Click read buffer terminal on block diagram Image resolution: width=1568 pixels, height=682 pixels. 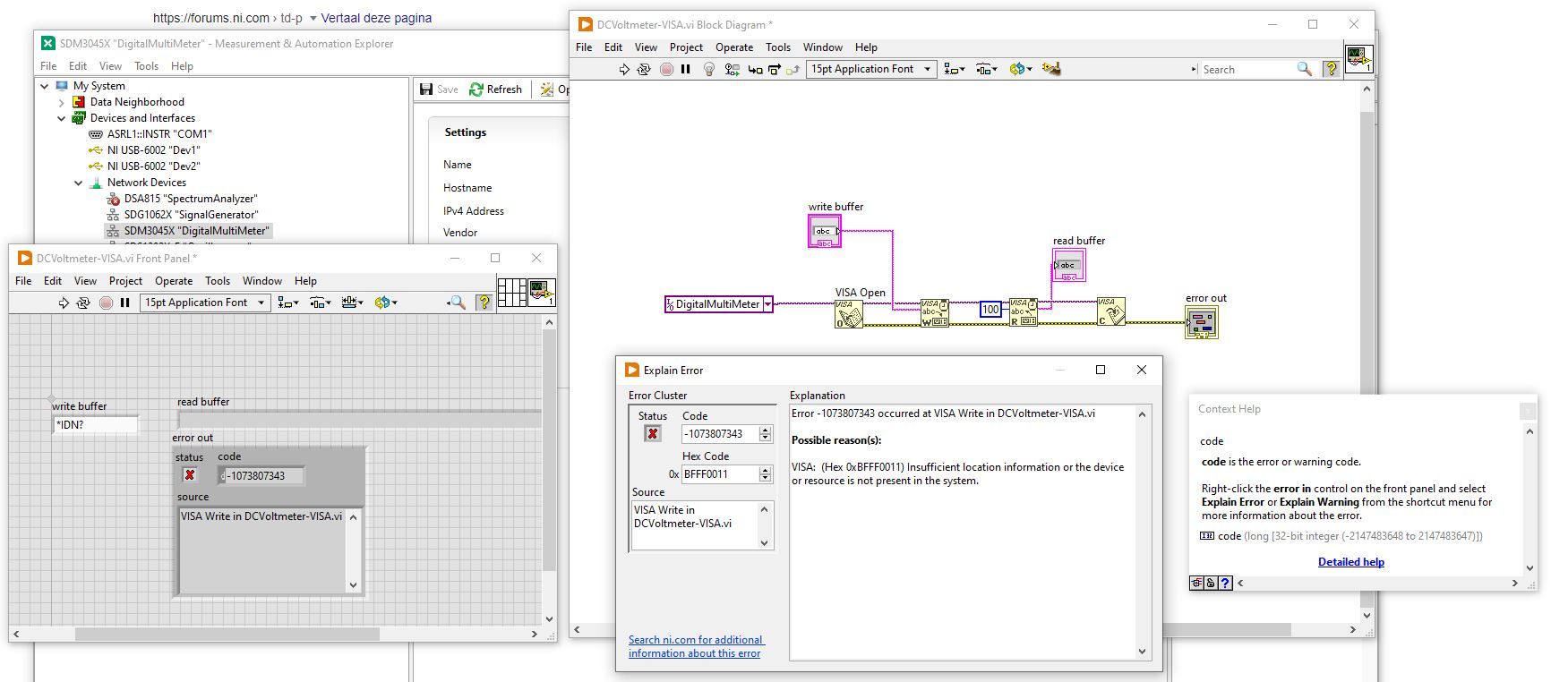(1068, 265)
